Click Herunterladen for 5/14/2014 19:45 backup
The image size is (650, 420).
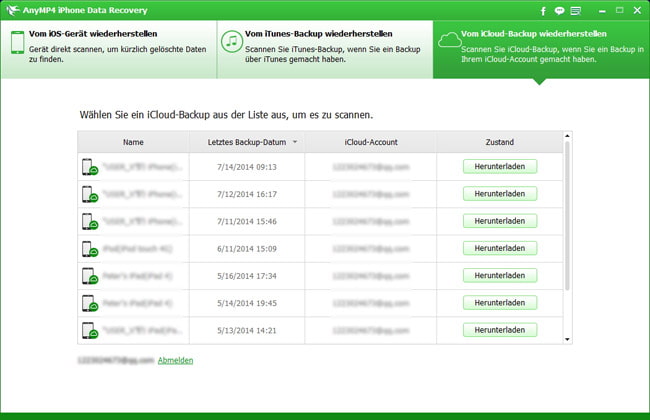500,303
